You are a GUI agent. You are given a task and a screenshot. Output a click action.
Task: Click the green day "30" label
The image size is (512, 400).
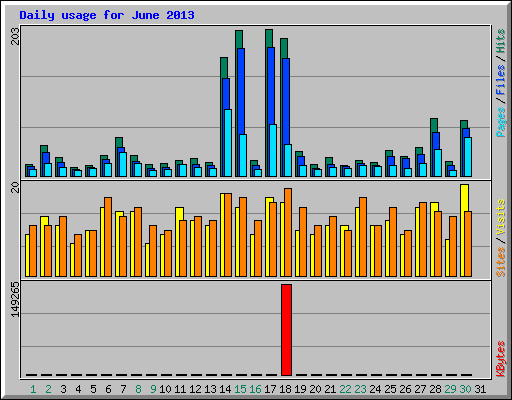pyautogui.click(x=465, y=389)
